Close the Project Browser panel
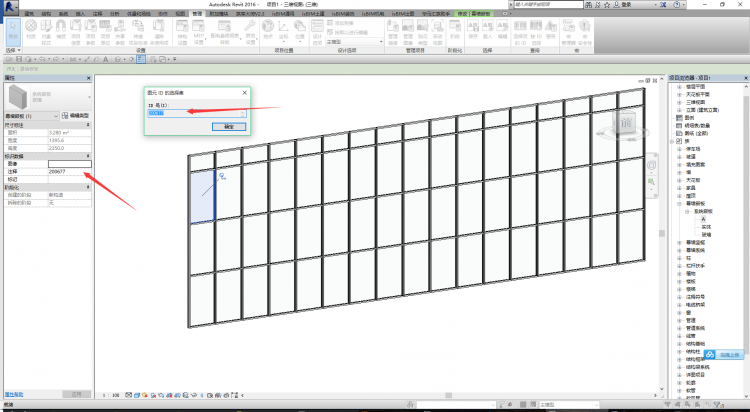The height and width of the screenshot is (412, 750). click(x=746, y=78)
